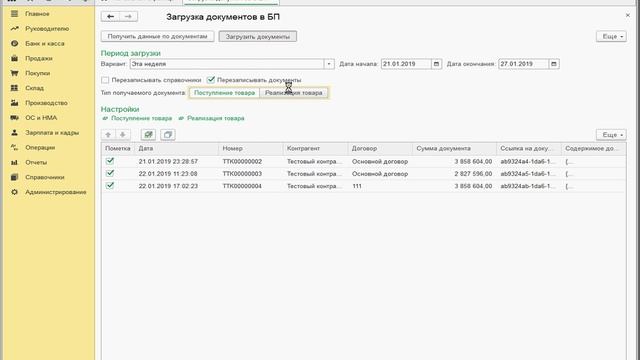Move row down with the down arrow
The height and width of the screenshot is (360, 640).
point(122,135)
